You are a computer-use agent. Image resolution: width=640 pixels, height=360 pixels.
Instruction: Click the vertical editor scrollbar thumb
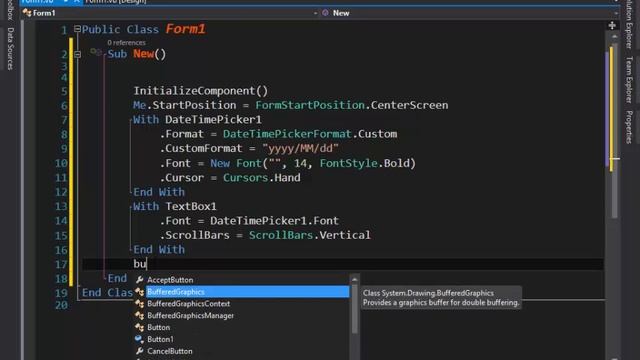[614, 131]
